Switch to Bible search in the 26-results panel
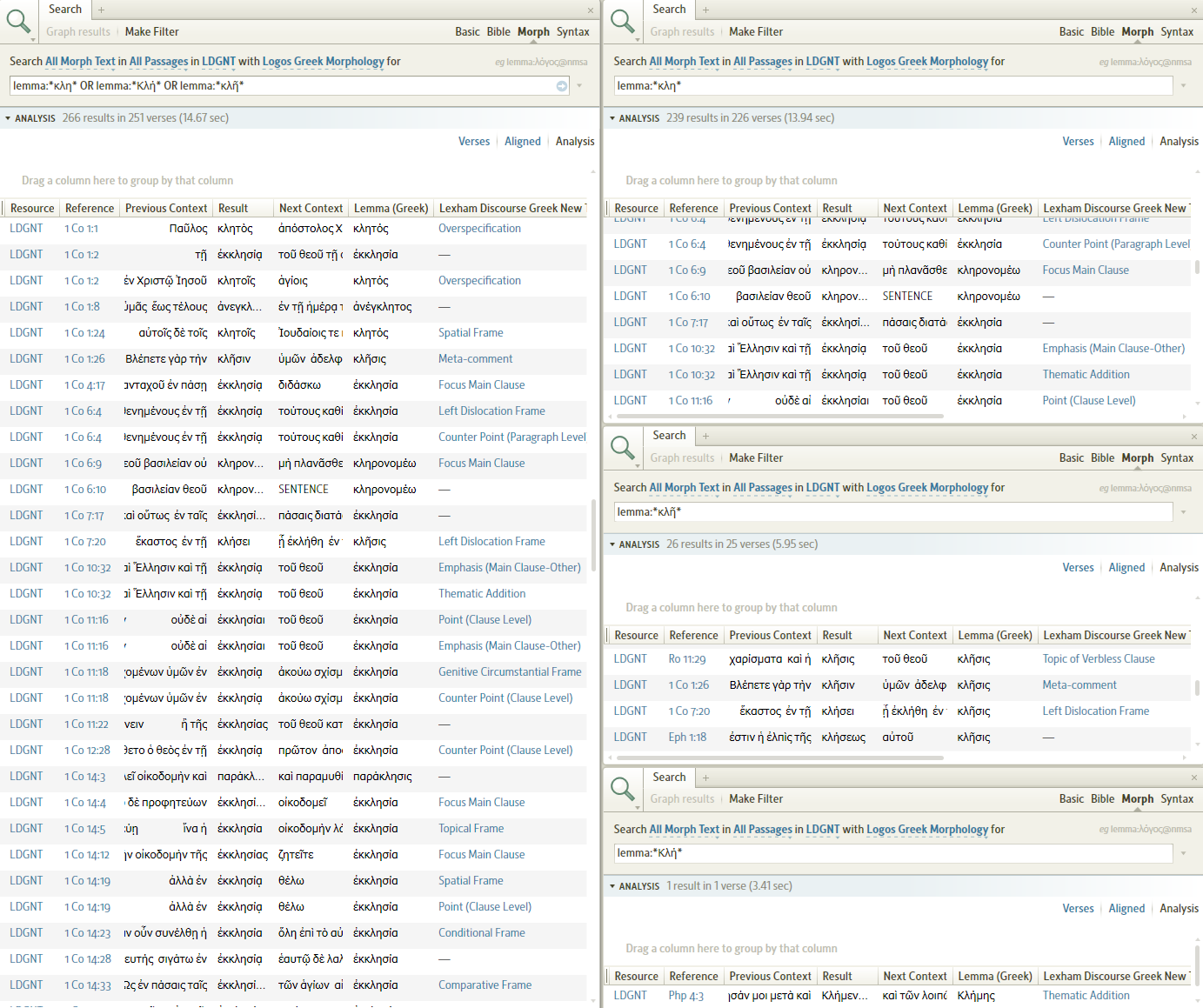Viewport: 1203px width, 1008px height. [1103, 458]
